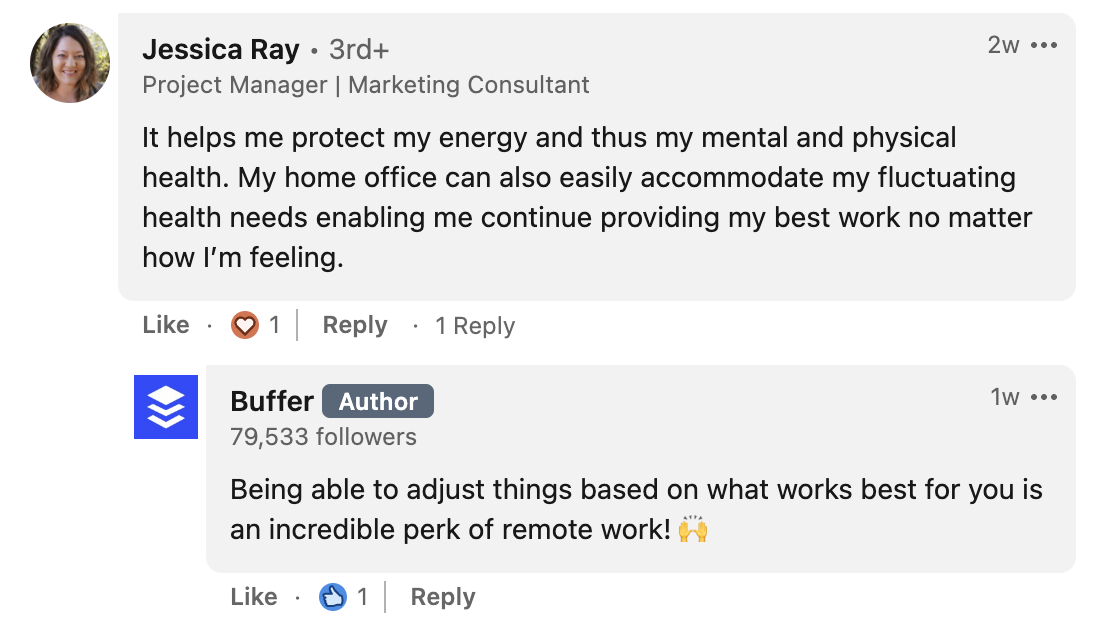
Task: Click the thumbs-up reaction icon on Buffer's reply
Action: 332,596
